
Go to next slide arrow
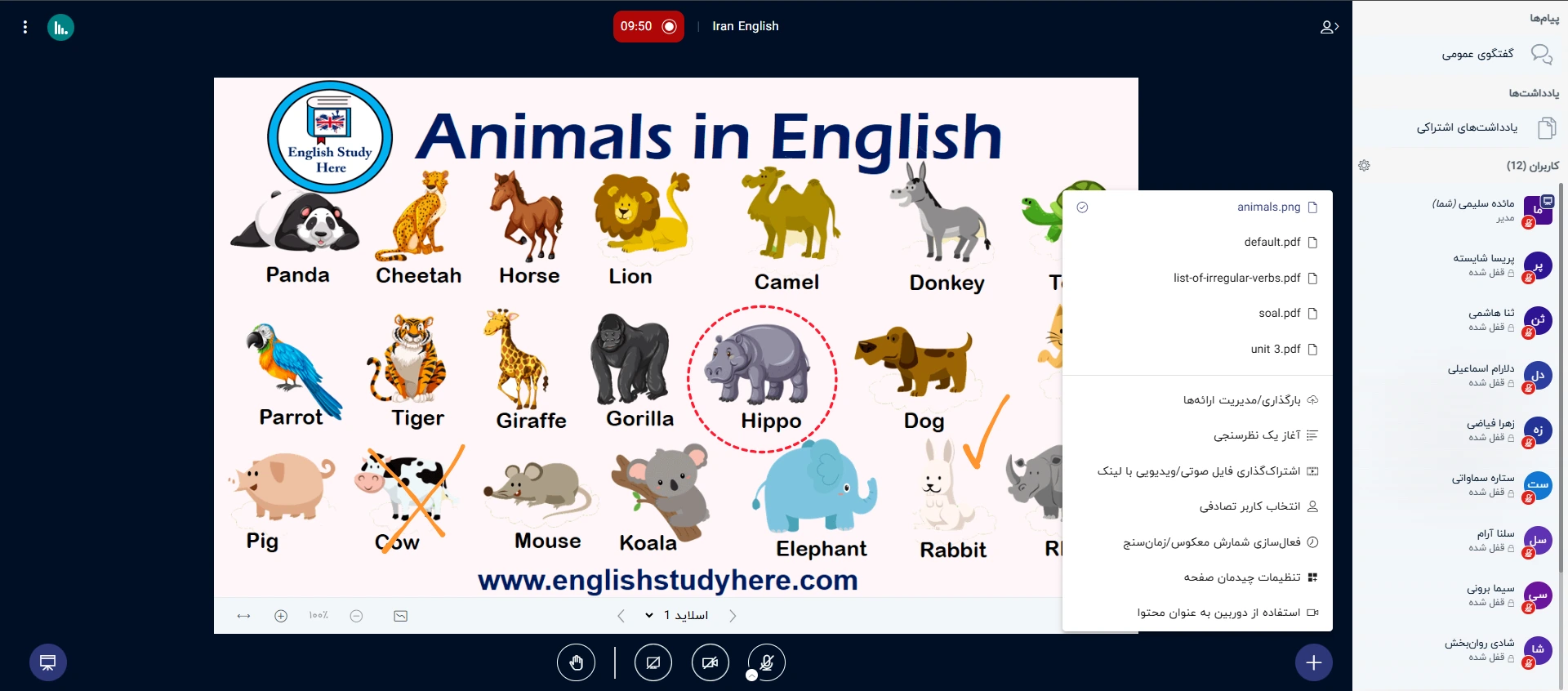tap(733, 616)
